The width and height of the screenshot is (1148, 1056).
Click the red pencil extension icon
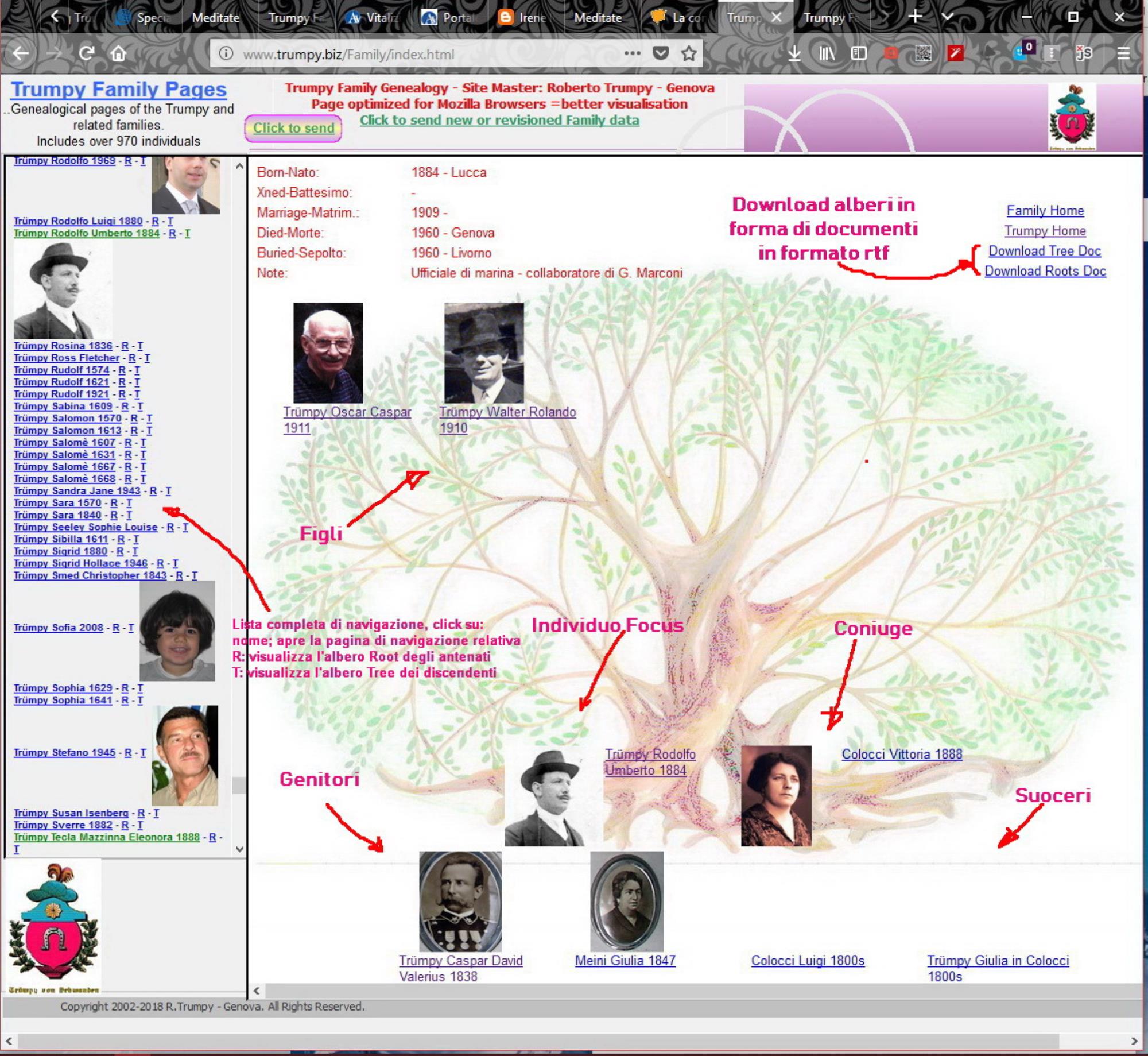(x=955, y=53)
